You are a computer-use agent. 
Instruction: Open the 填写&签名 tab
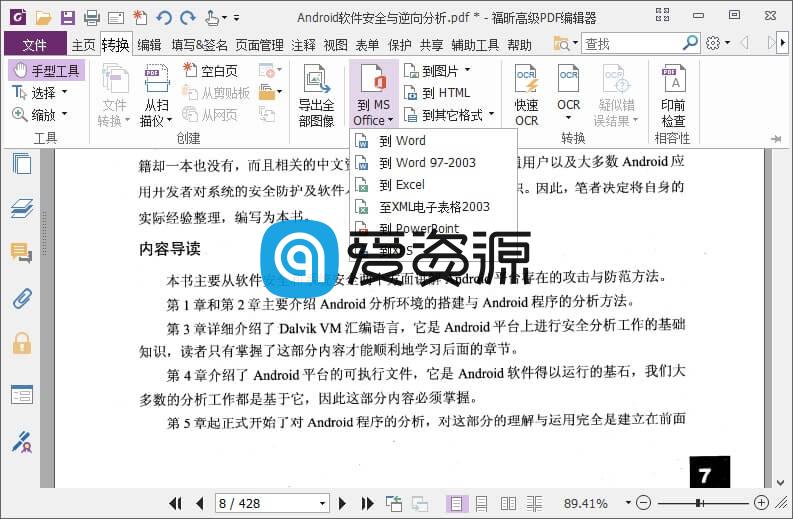pos(199,45)
